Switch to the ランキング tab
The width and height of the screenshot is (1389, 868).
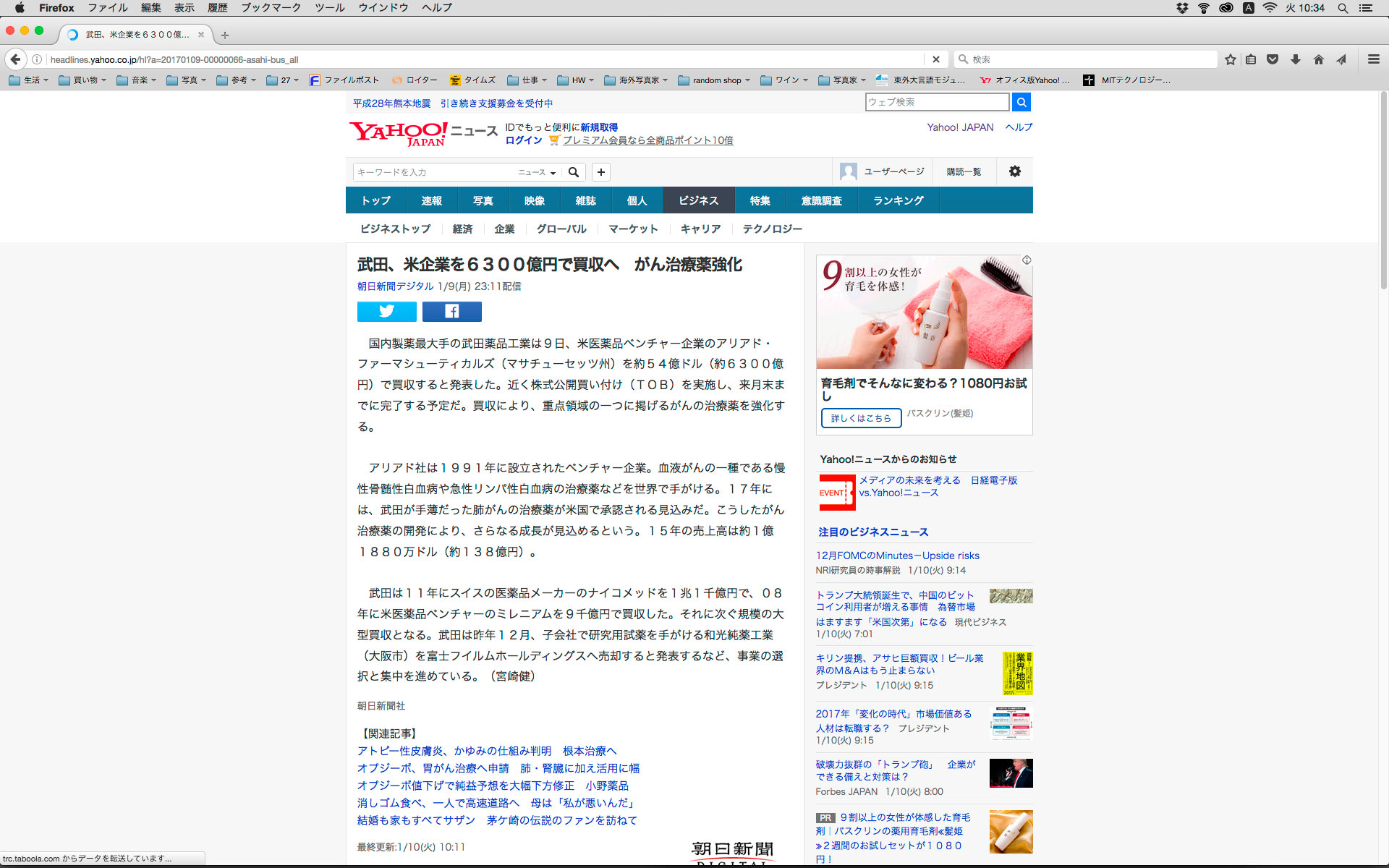pos(898,200)
